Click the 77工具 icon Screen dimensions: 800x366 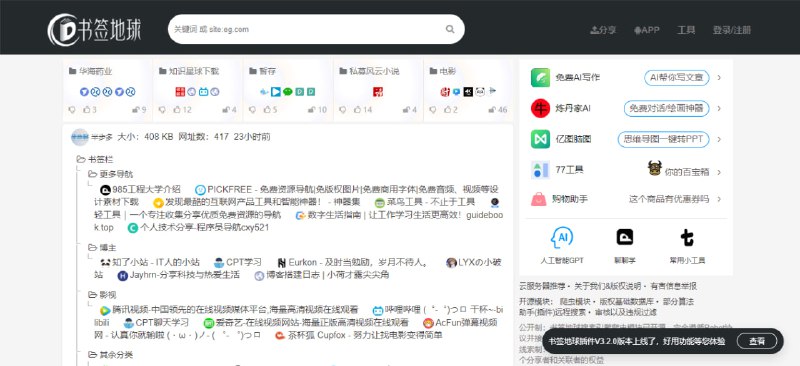coord(540,169)
